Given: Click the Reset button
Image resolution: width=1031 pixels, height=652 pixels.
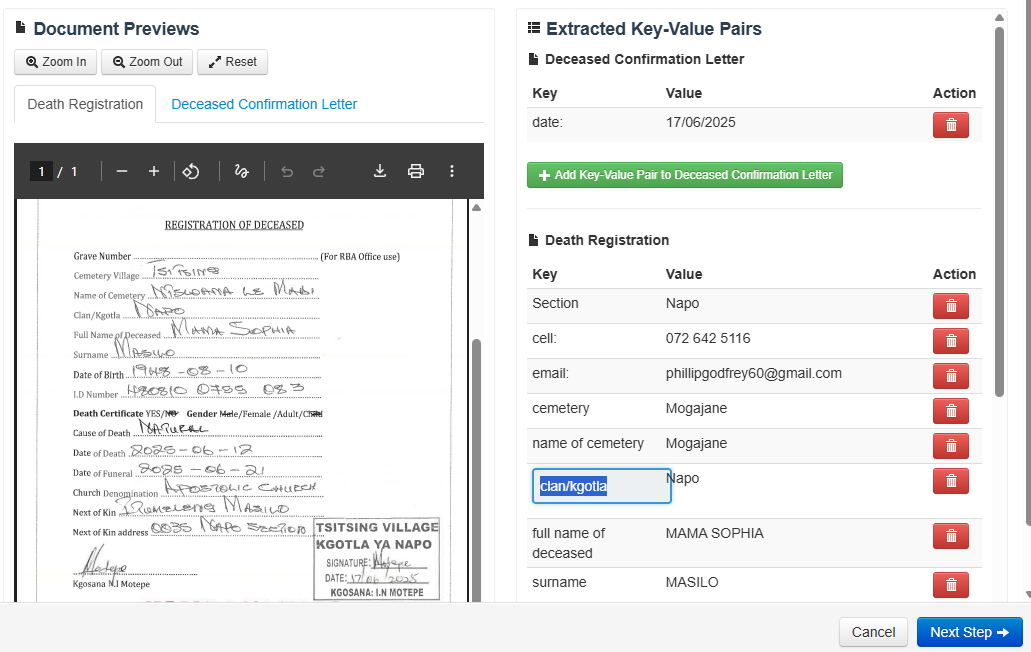Looking at the screenshot, I should pos(232,62).
